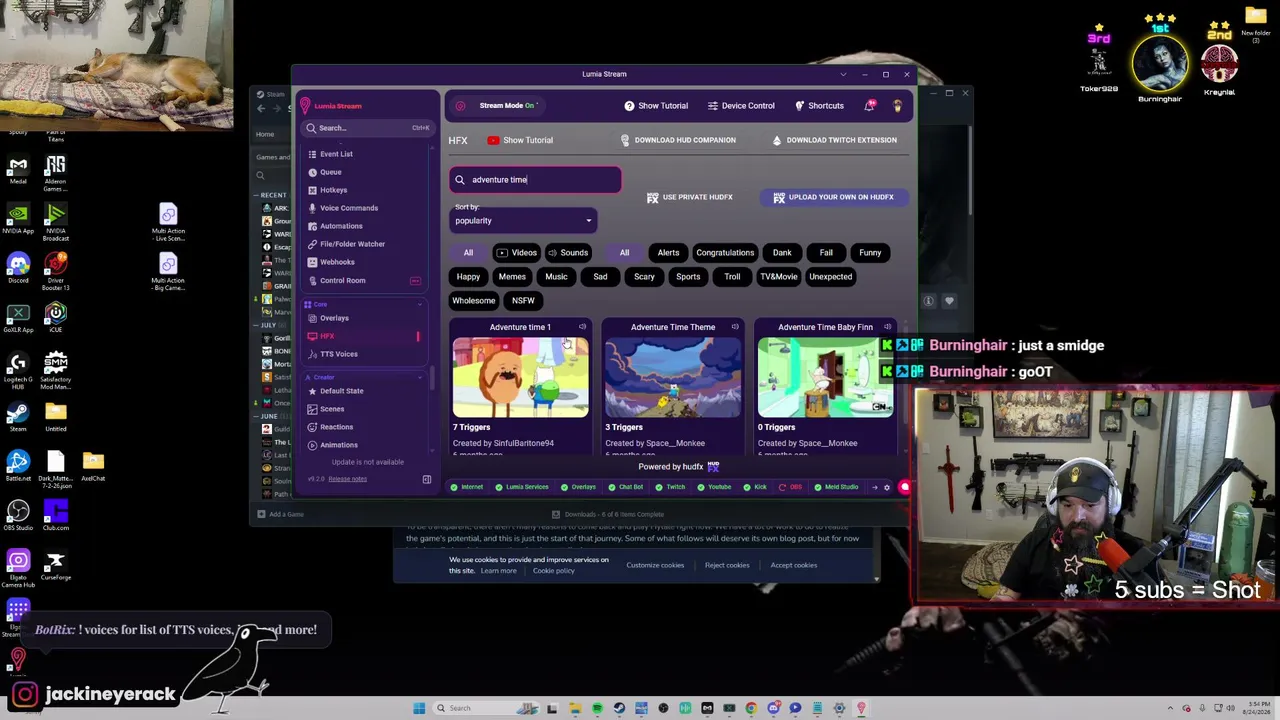Open Overlays under Core section
1280x720 pixels.
pyautogui.click(x=334, y=318)
